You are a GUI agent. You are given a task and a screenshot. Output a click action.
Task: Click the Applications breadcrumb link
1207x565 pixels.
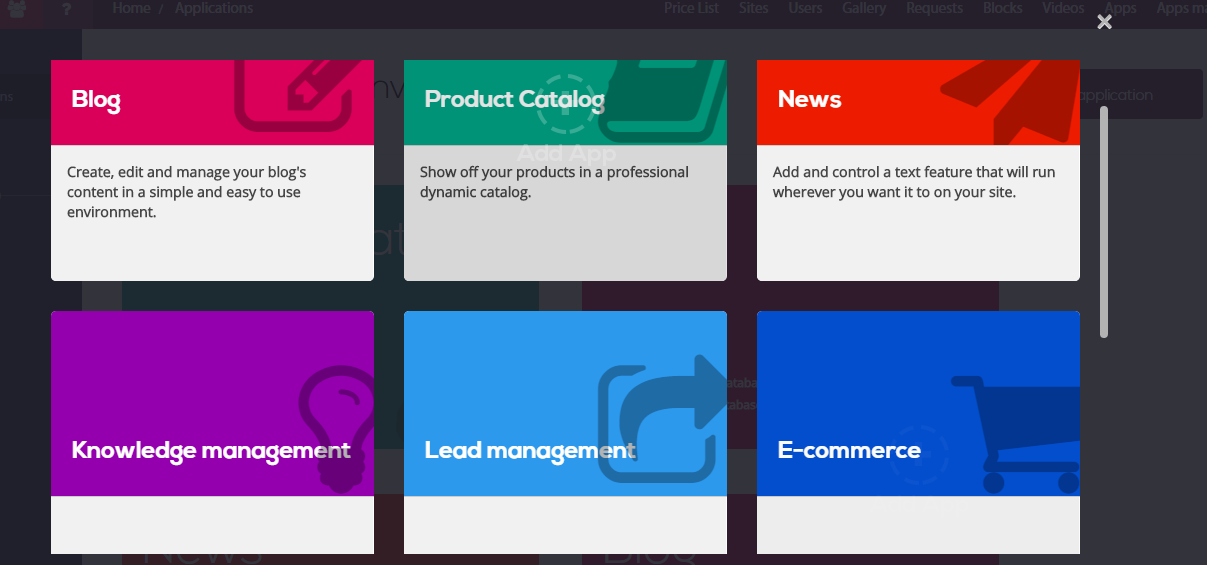[x=214, y=8]
